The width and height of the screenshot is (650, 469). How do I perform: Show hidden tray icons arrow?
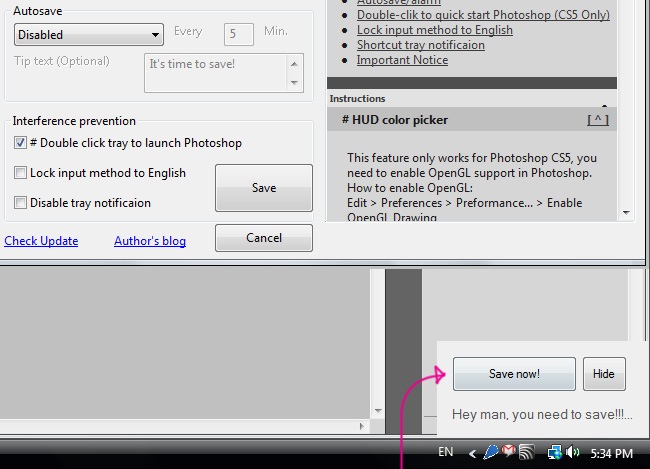[473, 453]
